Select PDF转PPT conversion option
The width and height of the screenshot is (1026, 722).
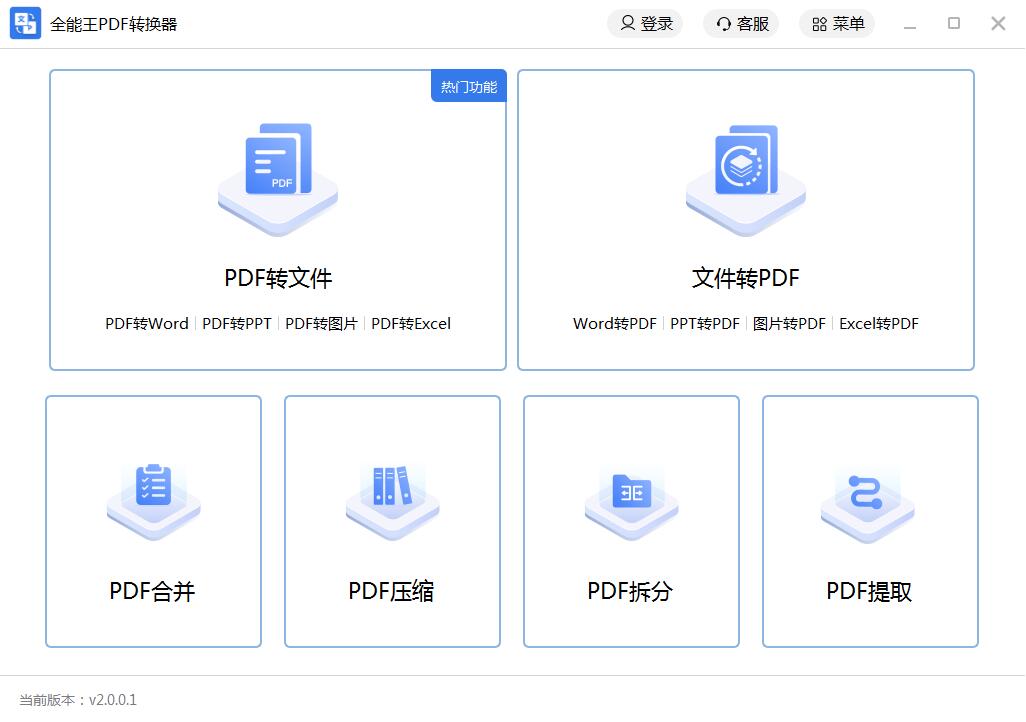pos(236,323)
